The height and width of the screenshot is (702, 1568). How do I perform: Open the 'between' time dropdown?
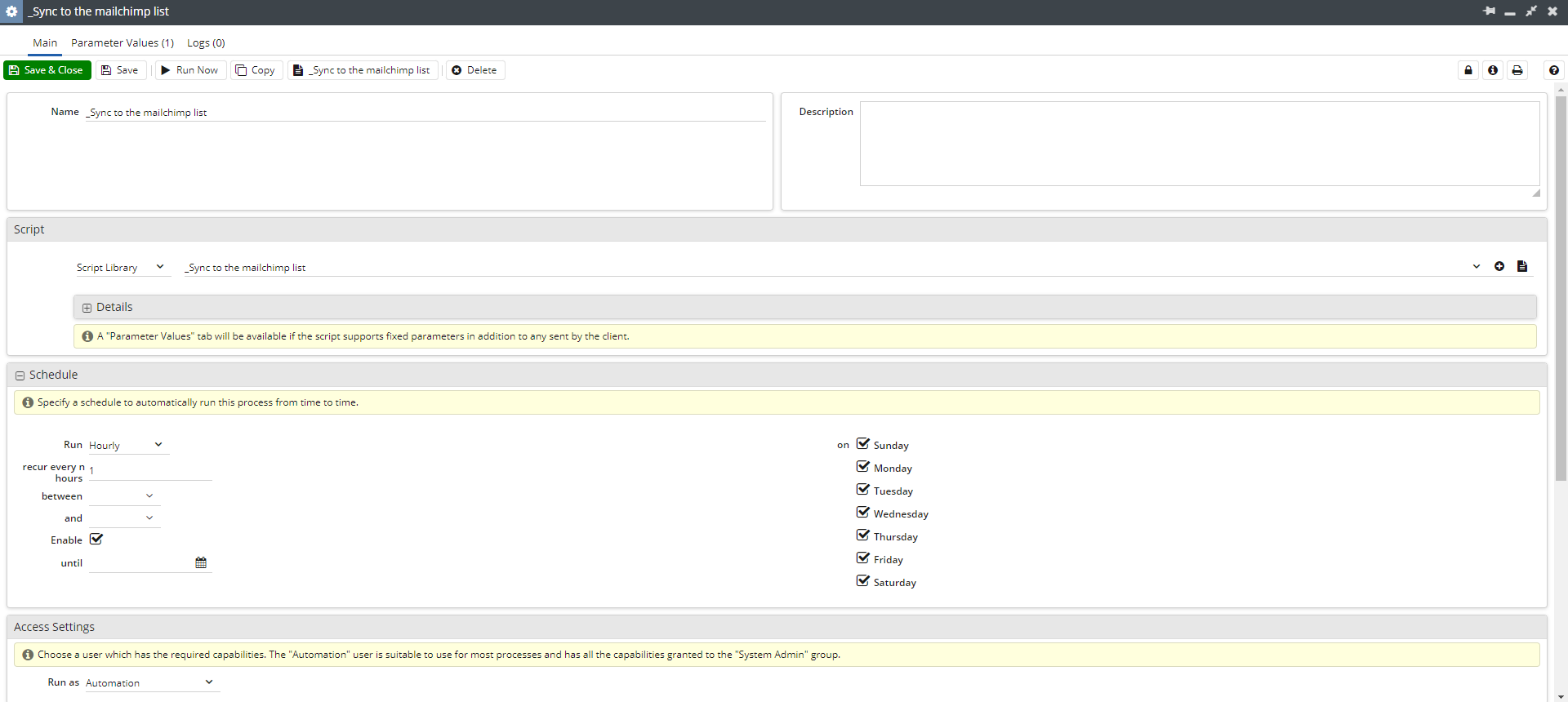click(124, 496)
